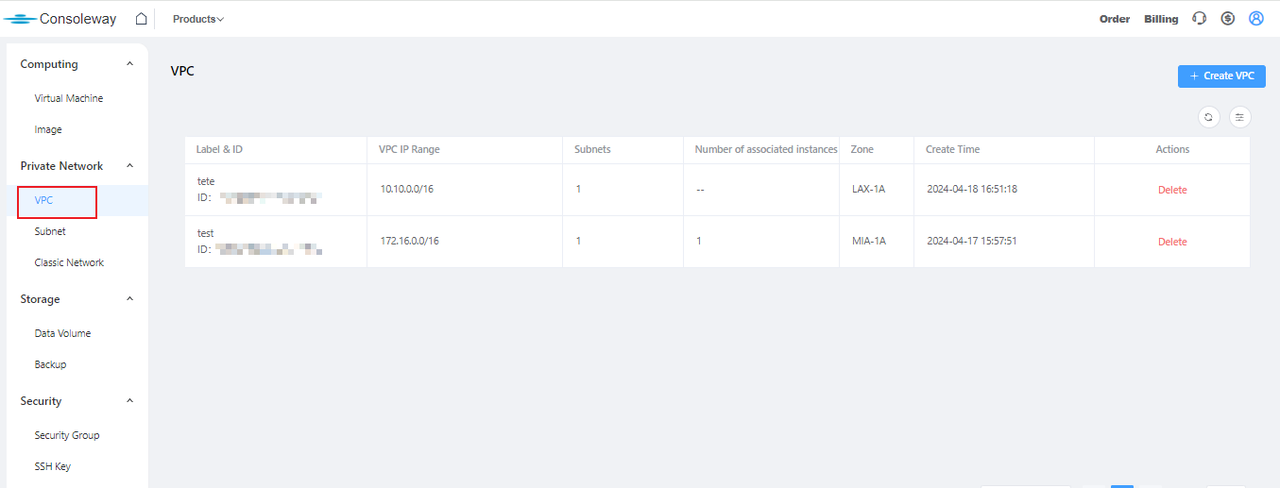This screenshot has width=1280, height=488.
Task: Open the customer support headset icon
Action: tap(1200, 19)
